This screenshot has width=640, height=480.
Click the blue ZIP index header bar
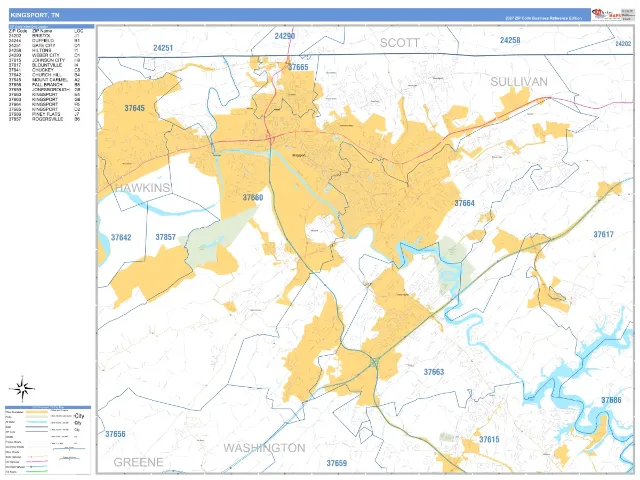(x=51, y=27)
